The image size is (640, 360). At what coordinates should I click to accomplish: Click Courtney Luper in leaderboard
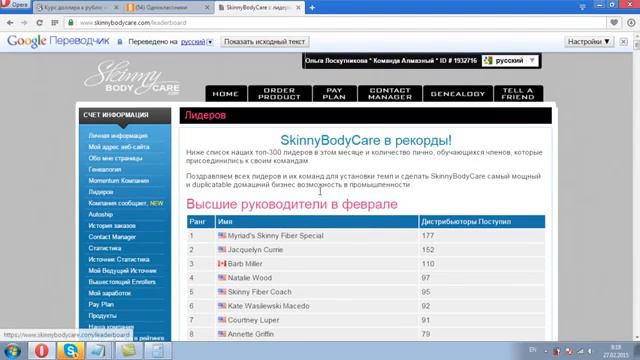(253, 320)
